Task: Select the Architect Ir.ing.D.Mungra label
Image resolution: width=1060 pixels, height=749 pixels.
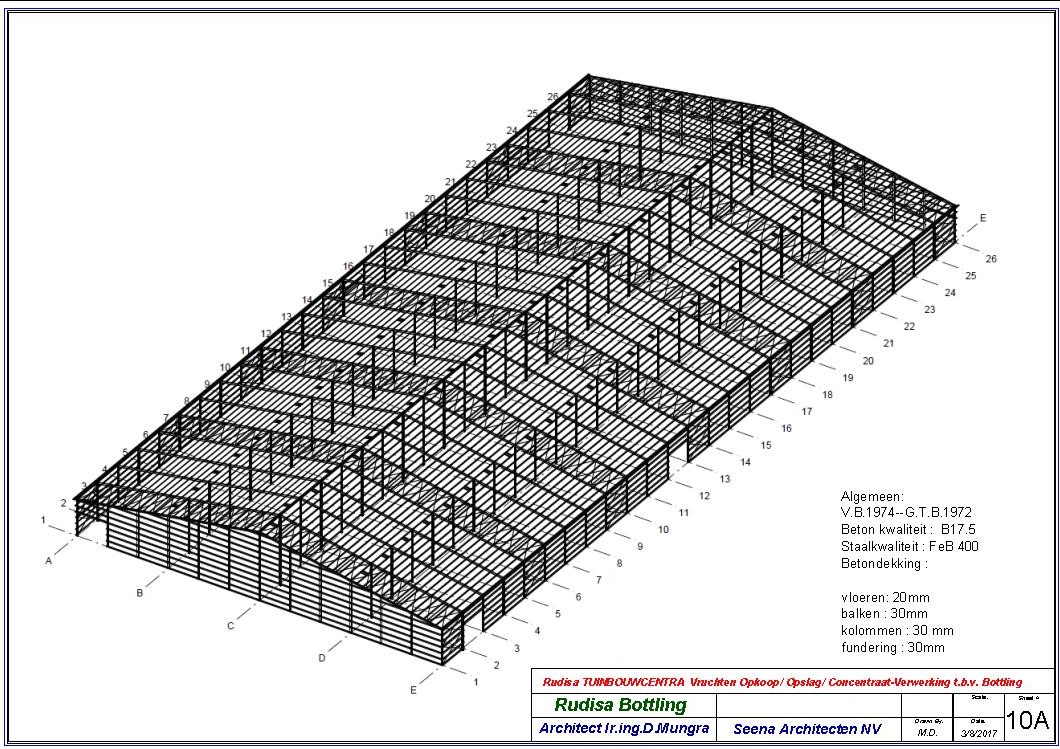Action: [624, 728]
